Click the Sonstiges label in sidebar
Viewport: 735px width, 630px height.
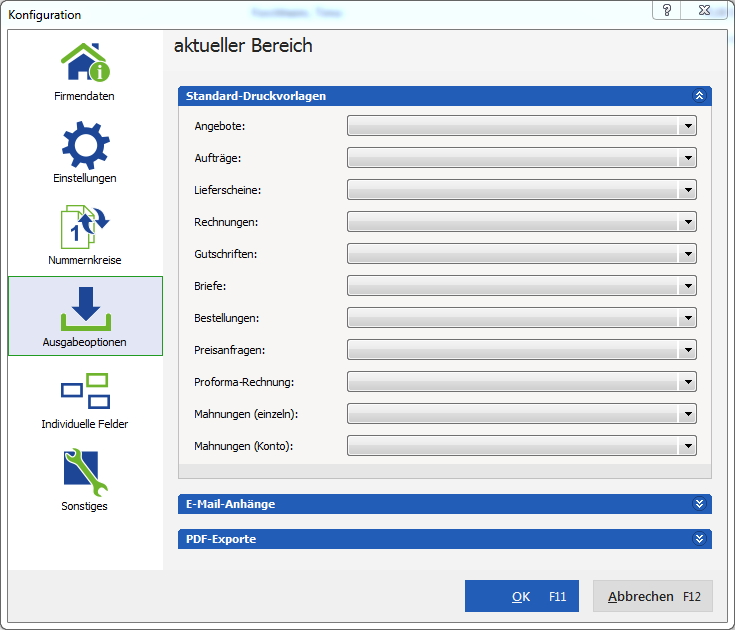point(84,506)
